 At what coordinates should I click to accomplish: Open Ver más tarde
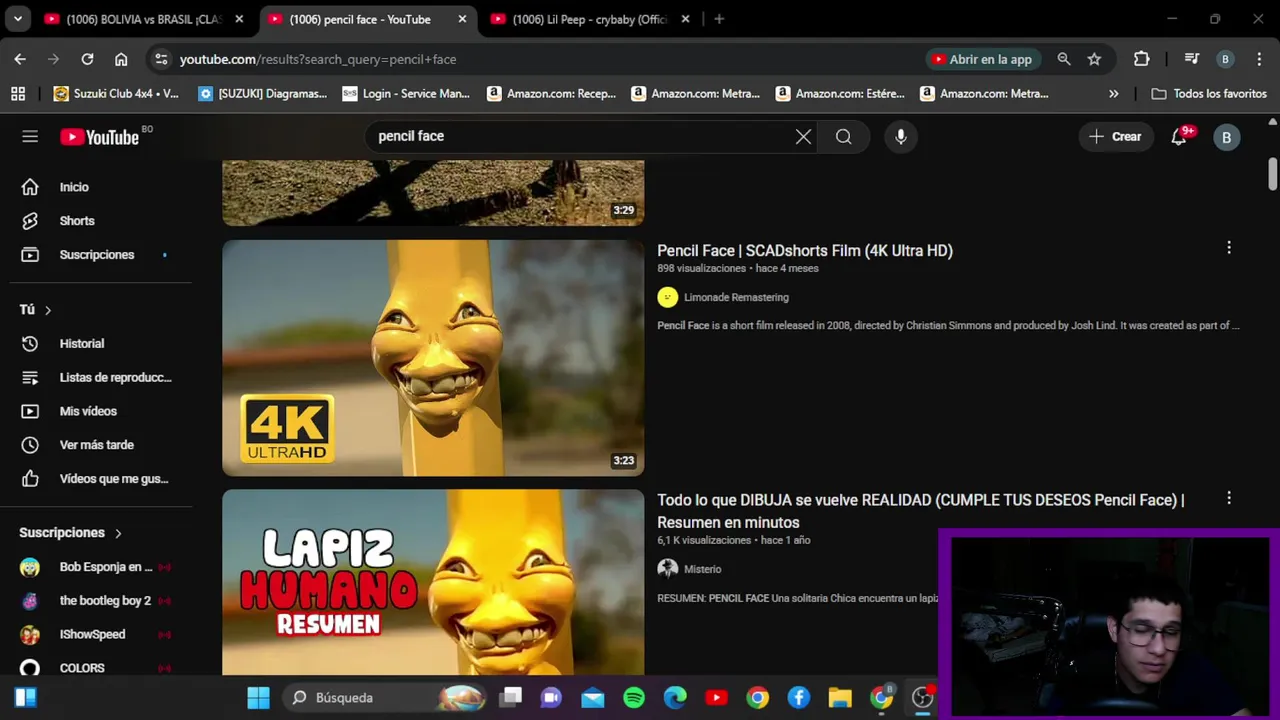(96, 445)
